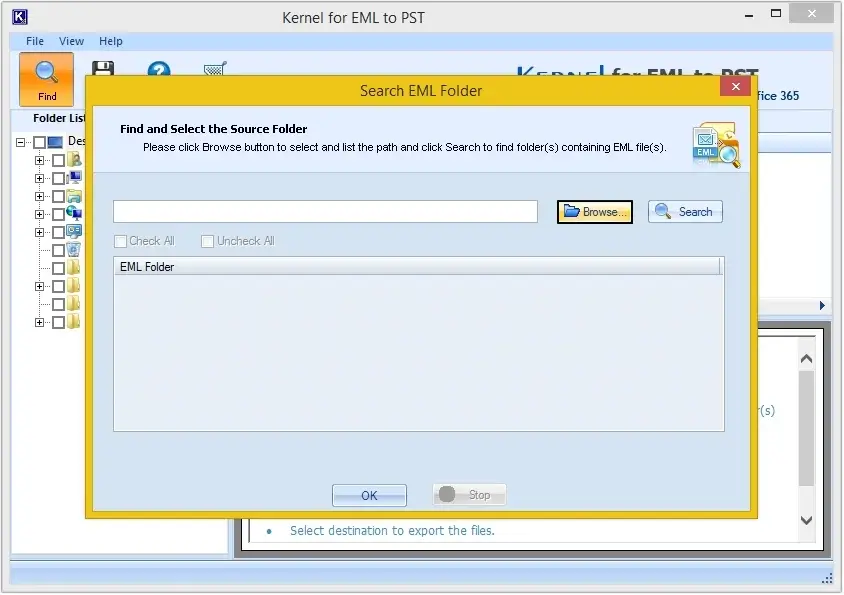The image size is (844, 595).
Task: Tick checkbox beside the user profile folder
Action: pyautogui.click(x=58, y=160)
